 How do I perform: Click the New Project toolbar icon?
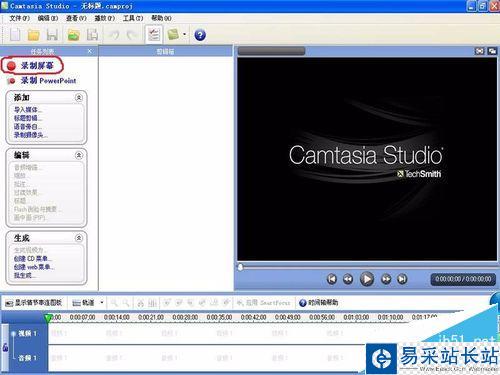(x=15, y=35)
